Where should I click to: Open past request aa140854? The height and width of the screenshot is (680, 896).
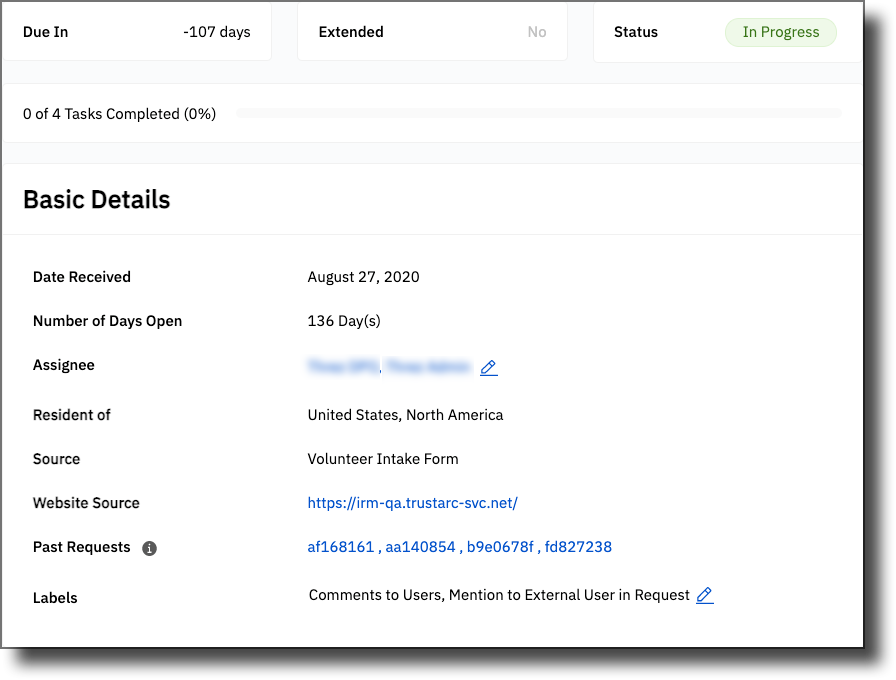click(420, 546)
